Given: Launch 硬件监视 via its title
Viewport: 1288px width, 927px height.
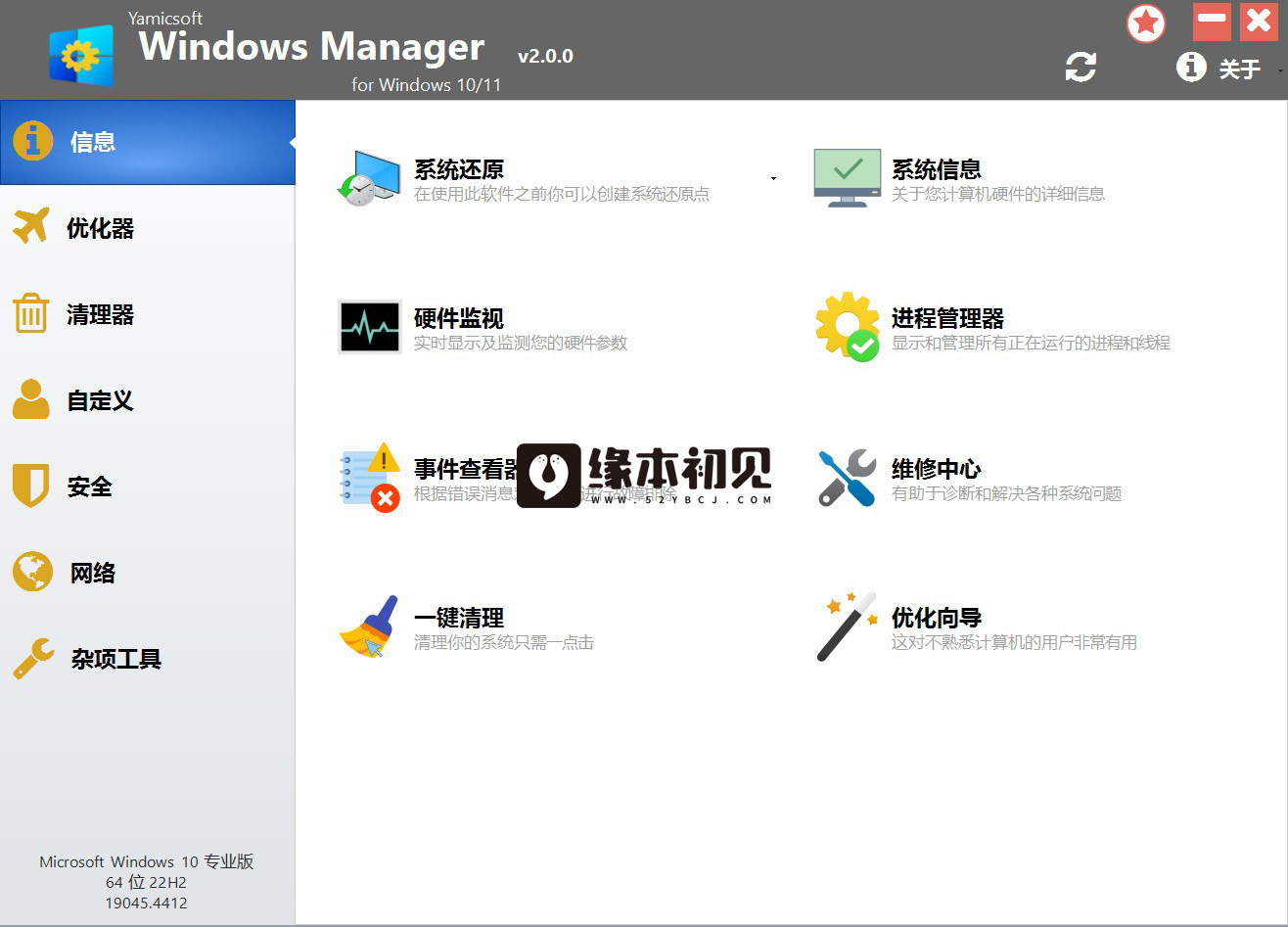Looking at the screenshot, I should click(x=459, y=319).
